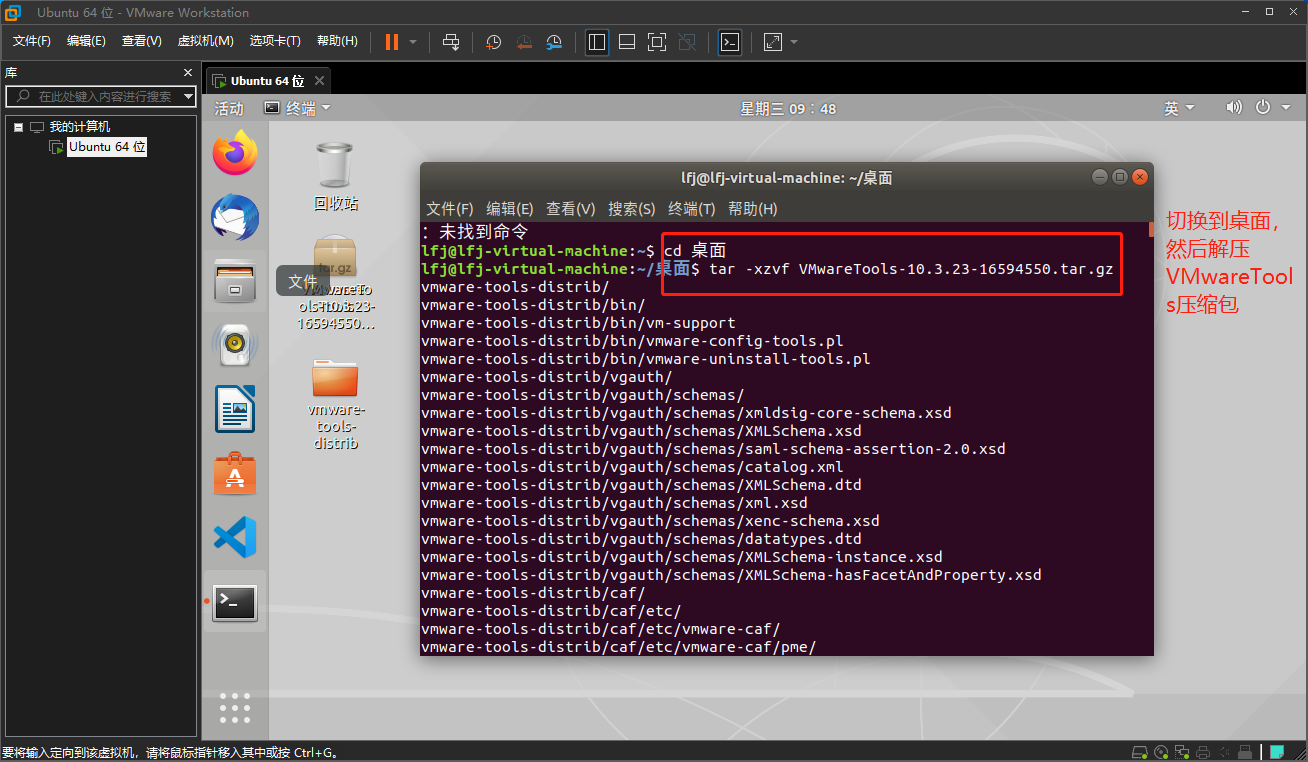Viewport: 1308px width, 762px height.
Task: Open the Files manager from the dock
Action: pos(235,281)
